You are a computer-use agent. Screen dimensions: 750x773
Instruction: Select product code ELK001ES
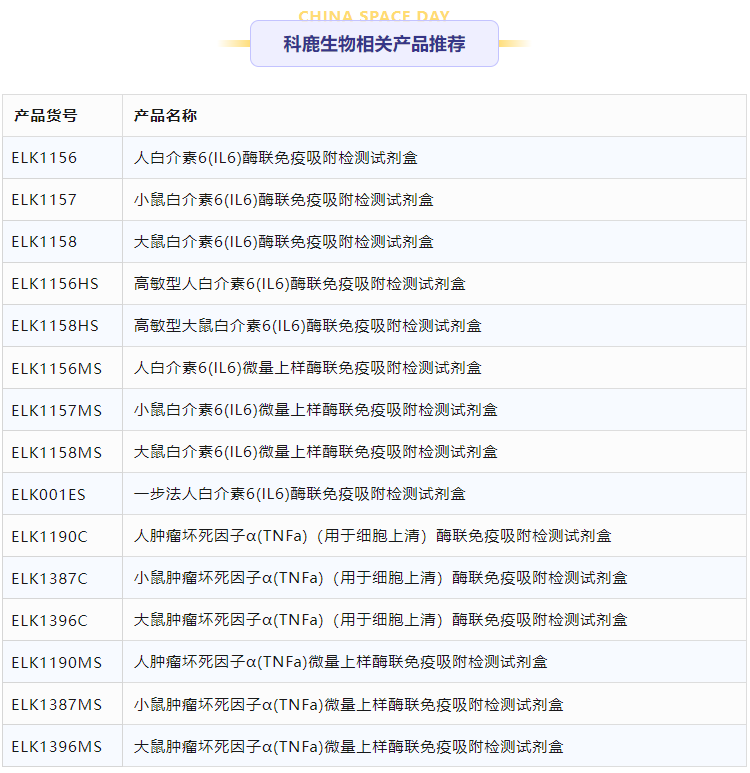point(49,494)
